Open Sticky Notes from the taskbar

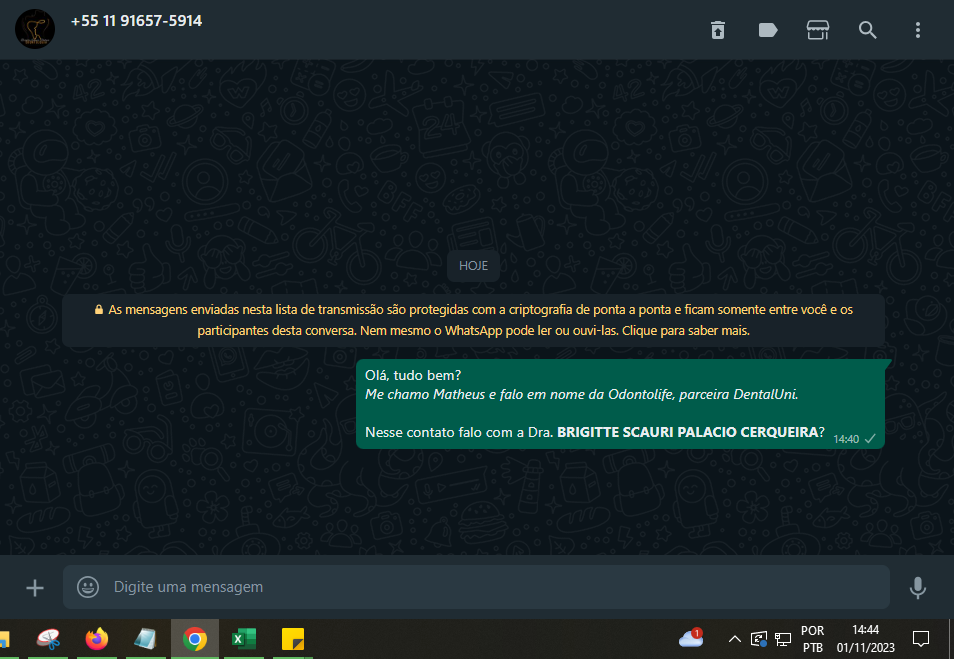pyautogui.click(x=293, y=639)
